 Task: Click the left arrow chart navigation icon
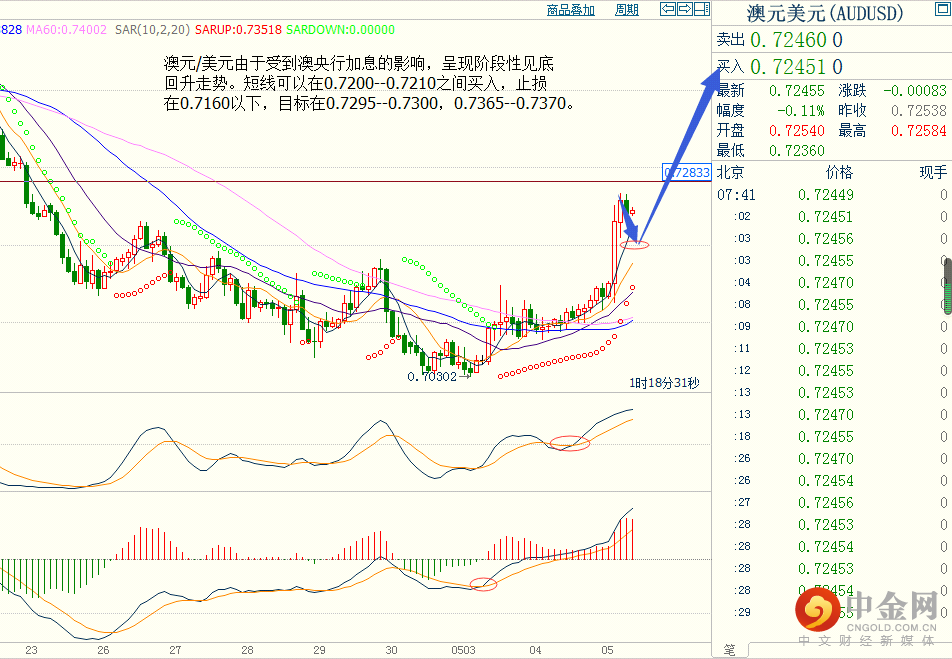click(668, 9)
